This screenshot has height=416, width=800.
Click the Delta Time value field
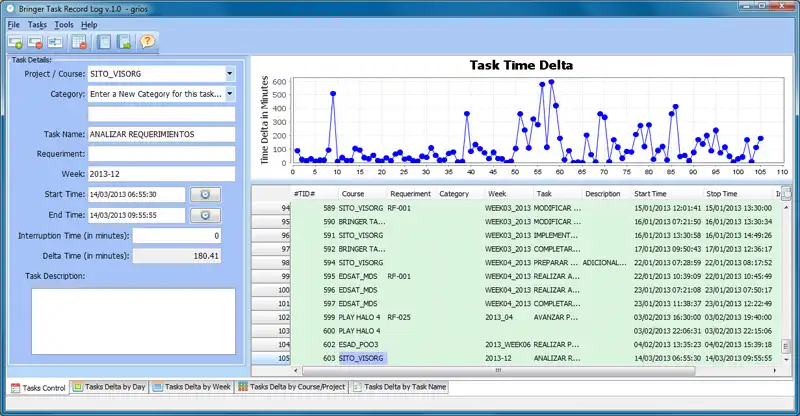point(177,256)
